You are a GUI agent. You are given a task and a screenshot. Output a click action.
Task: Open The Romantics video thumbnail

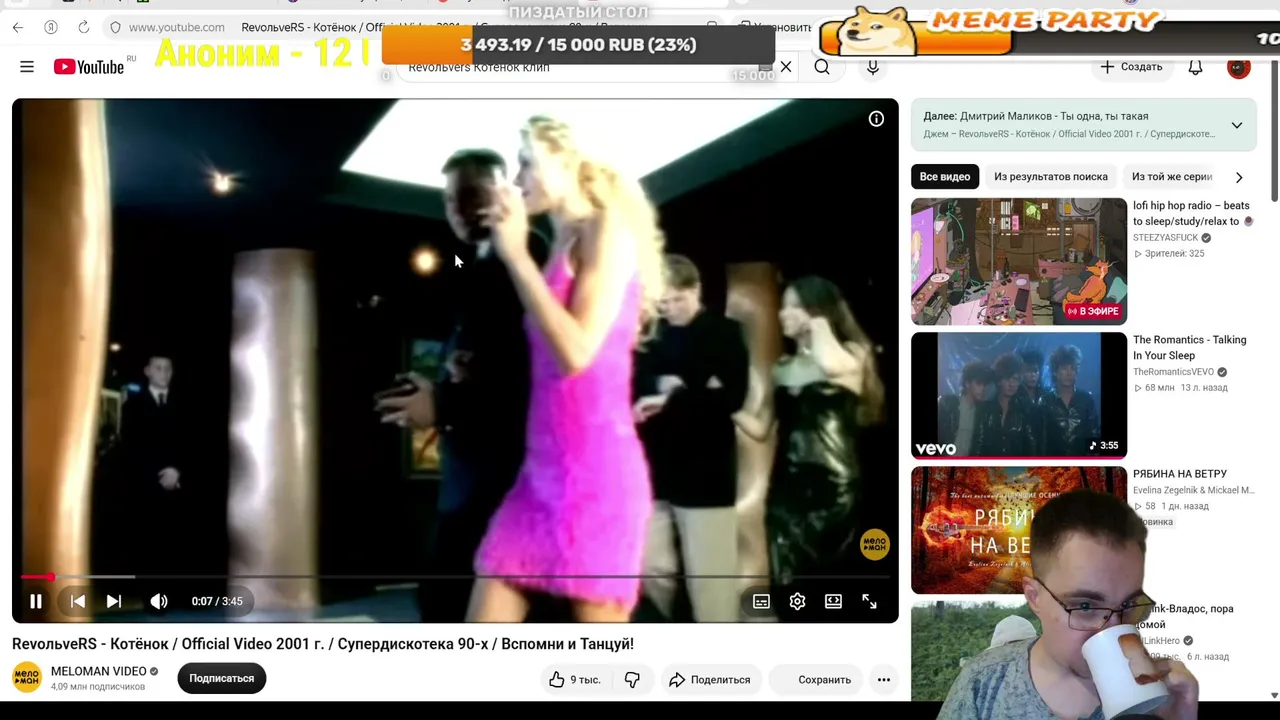(1019, 396)
